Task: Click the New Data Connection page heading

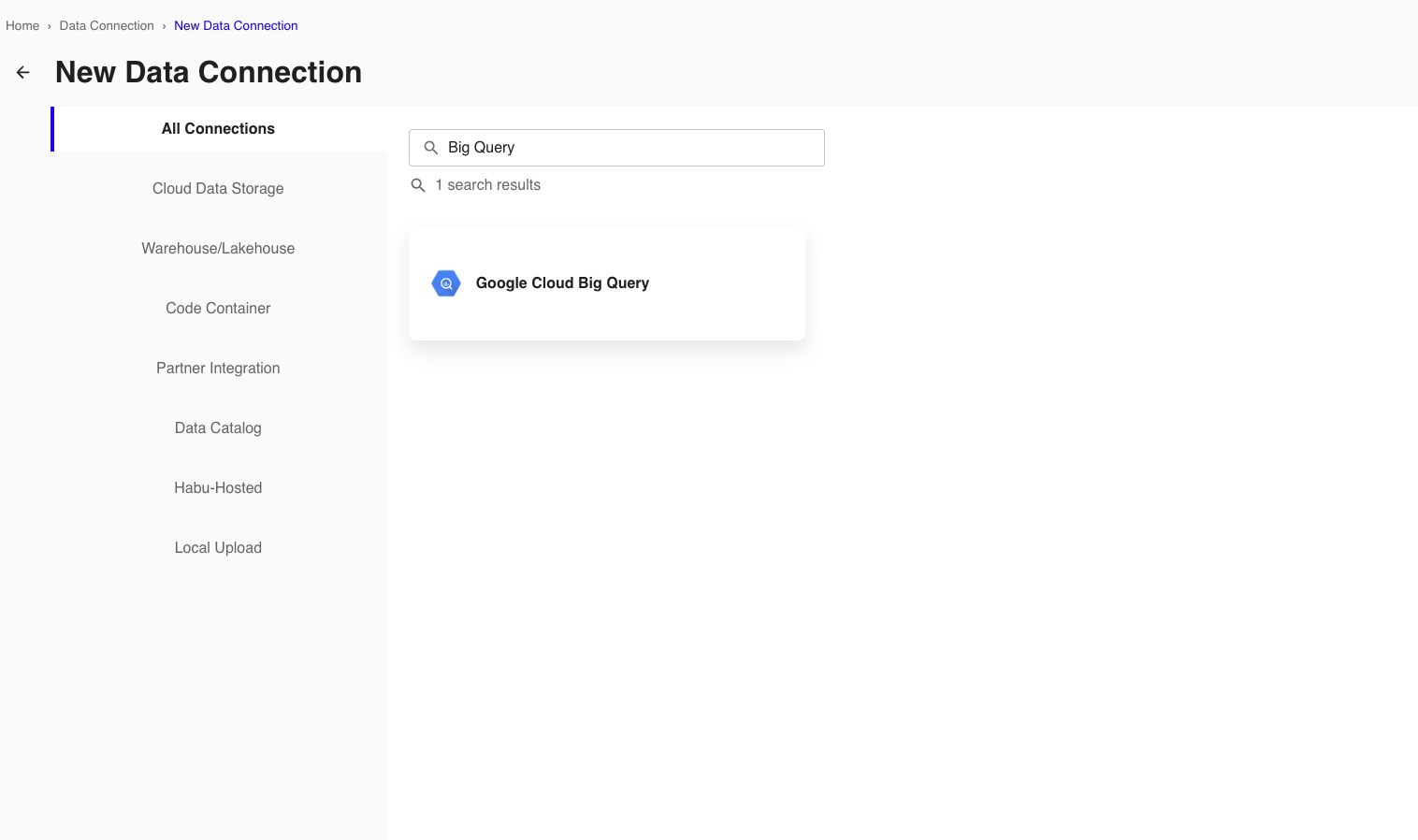Action: (x=209, y=72)
